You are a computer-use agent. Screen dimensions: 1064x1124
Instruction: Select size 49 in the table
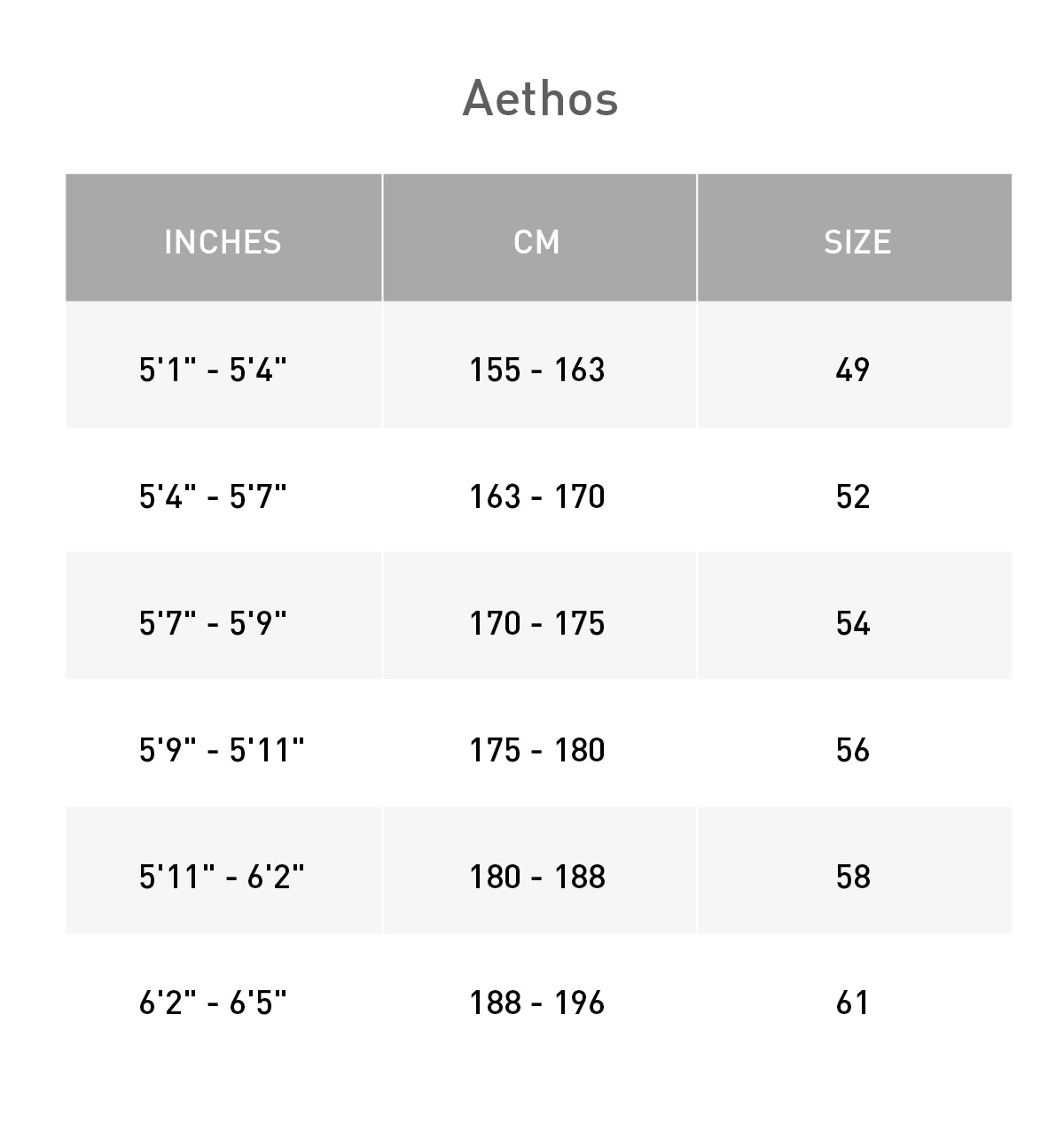click(853, 370)
